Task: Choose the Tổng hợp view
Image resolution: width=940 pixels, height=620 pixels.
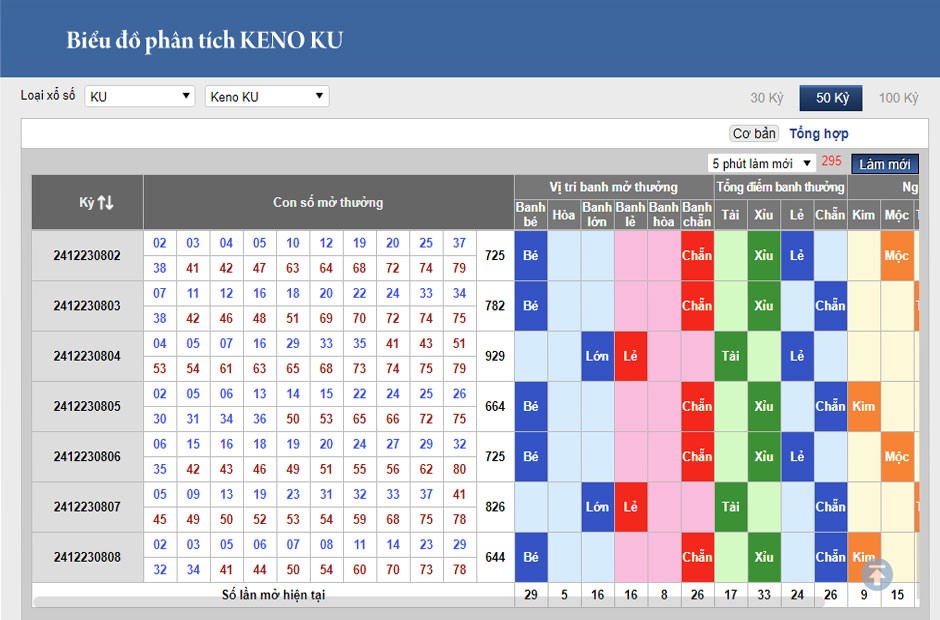Action: click(818, 133)
